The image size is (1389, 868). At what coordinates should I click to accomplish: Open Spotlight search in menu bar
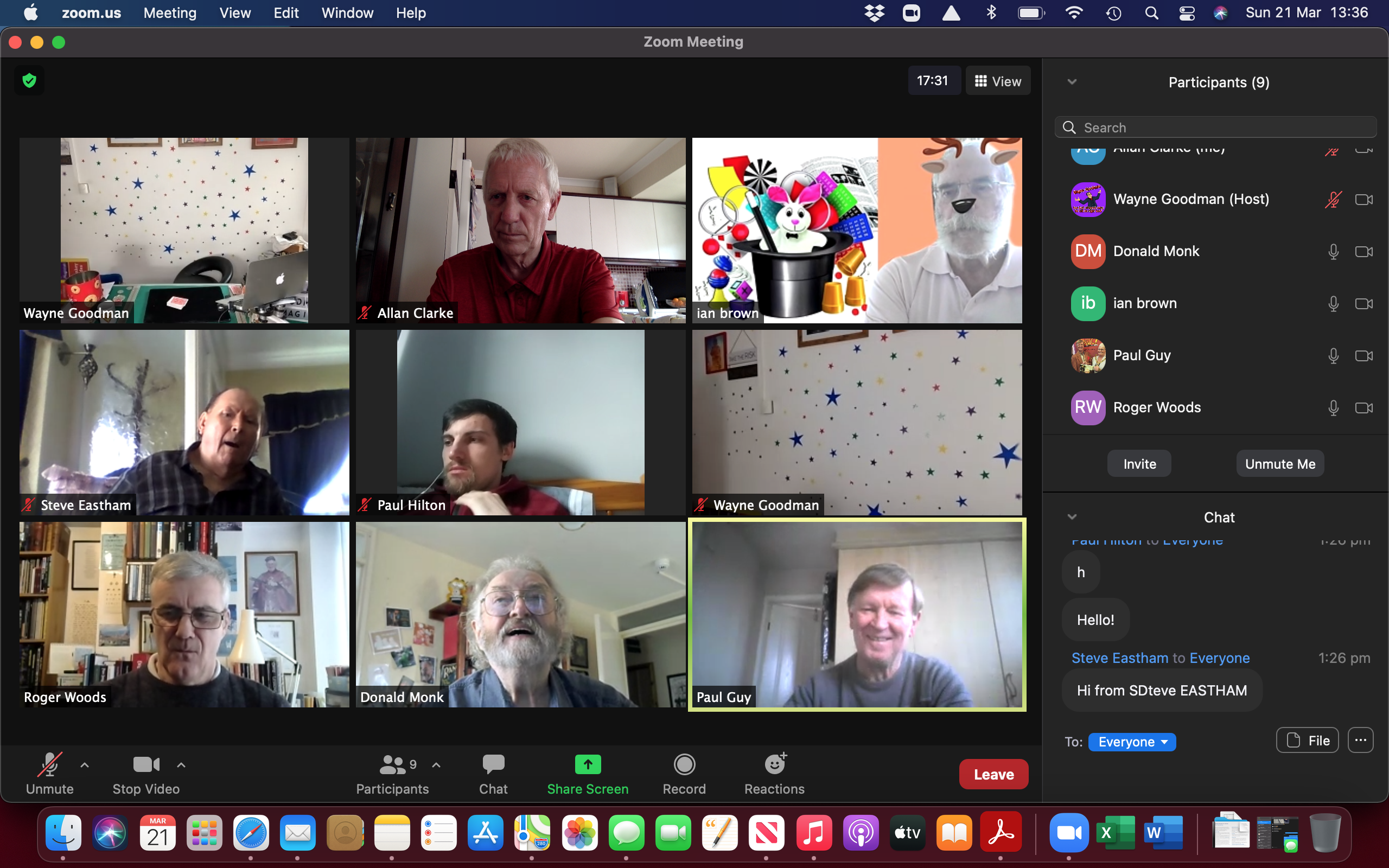point(1151,12)
